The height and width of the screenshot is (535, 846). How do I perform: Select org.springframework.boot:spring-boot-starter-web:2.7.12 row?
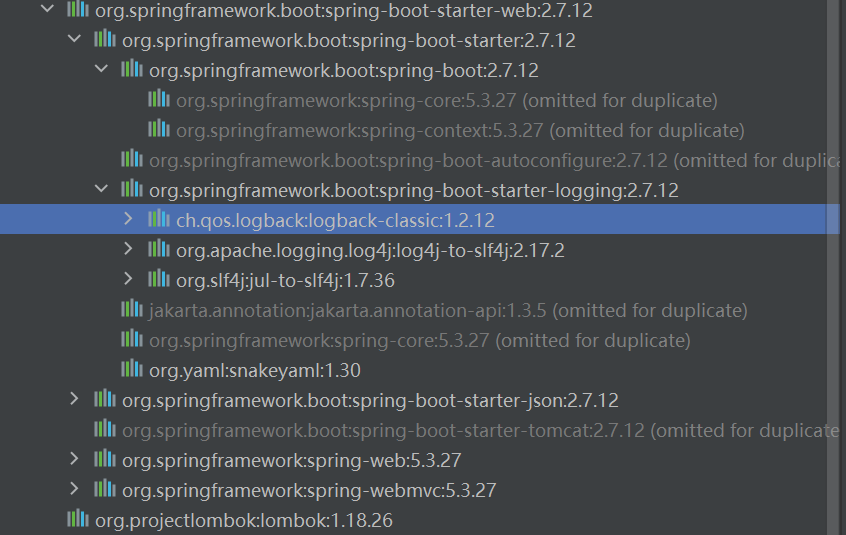pos(420,10)
